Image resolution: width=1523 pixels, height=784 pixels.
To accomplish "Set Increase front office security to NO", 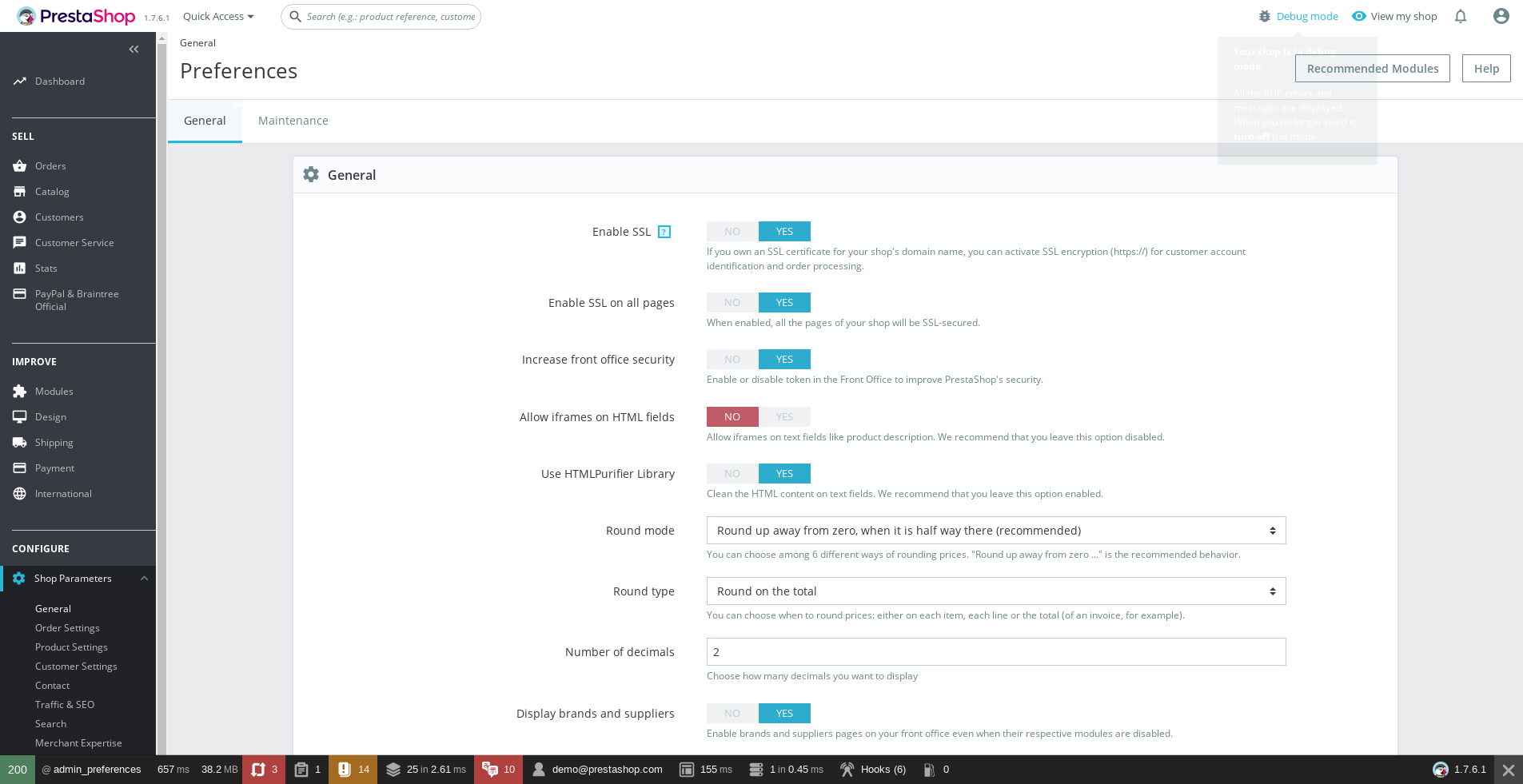I will (x=732, y=360).
